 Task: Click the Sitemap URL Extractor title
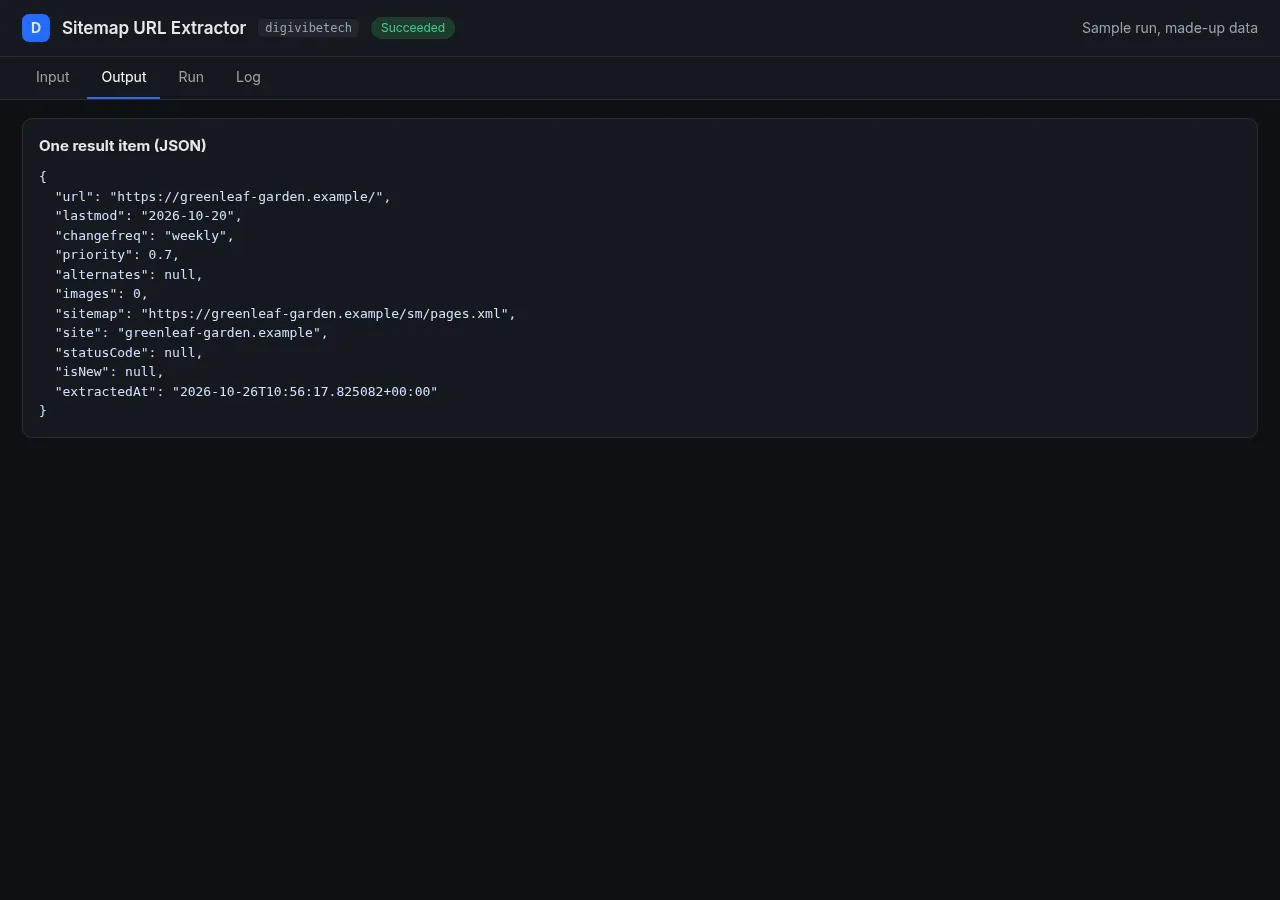point(154,28)
